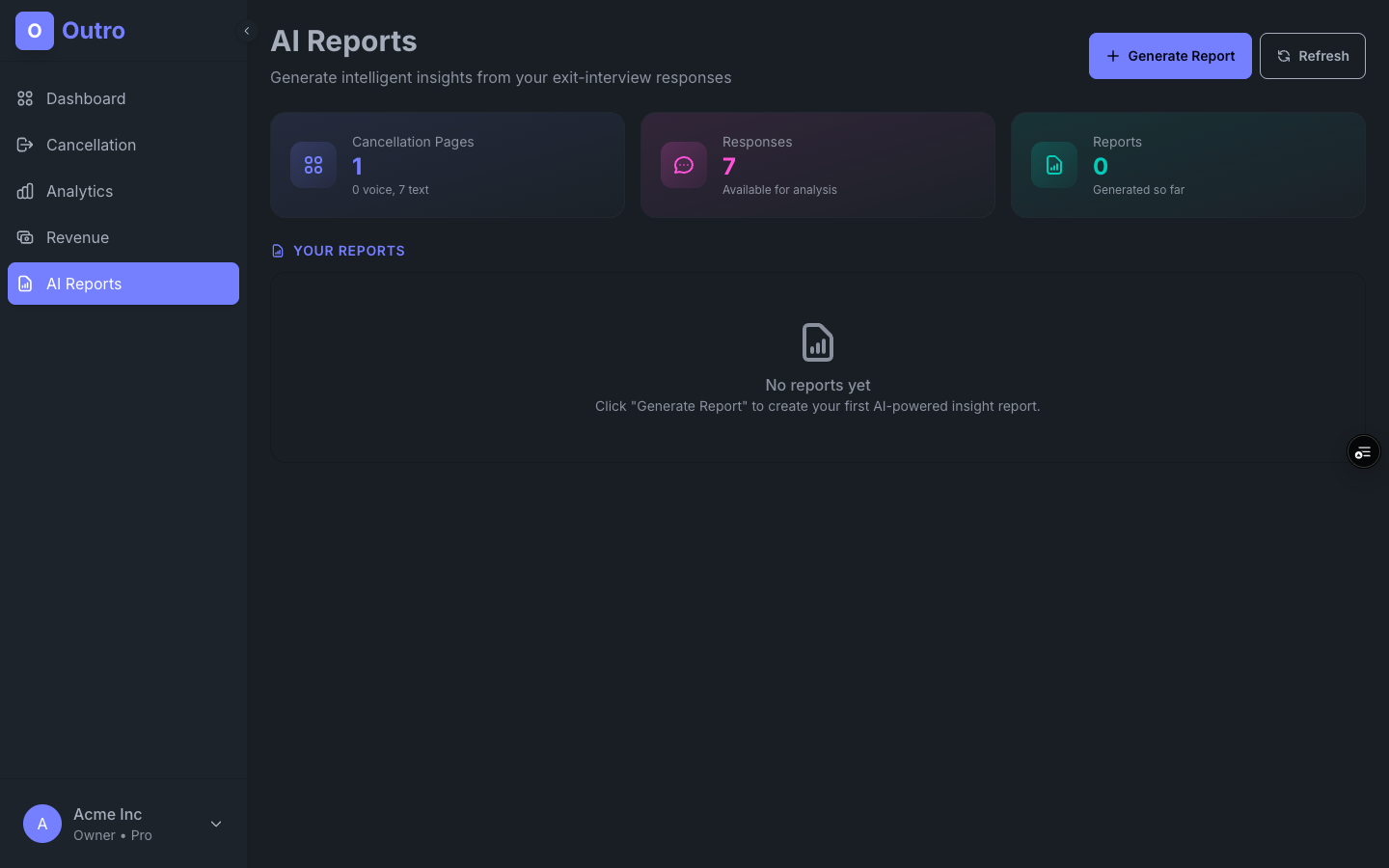1389x868 pixels.
Task: Click the Cancellation Pages grid icon
Action: pyautogui.click(x=313, y=165)
